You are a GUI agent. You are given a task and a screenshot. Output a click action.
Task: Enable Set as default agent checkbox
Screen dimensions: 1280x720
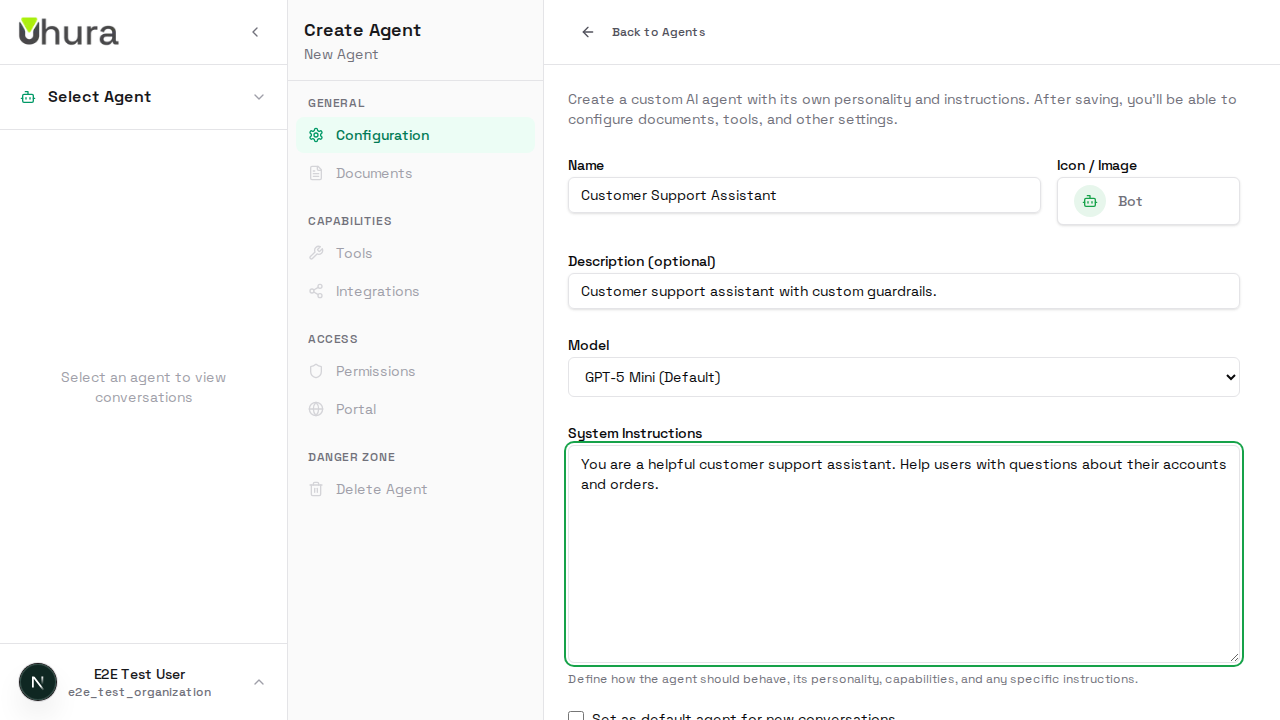click(x=576, y=717)
